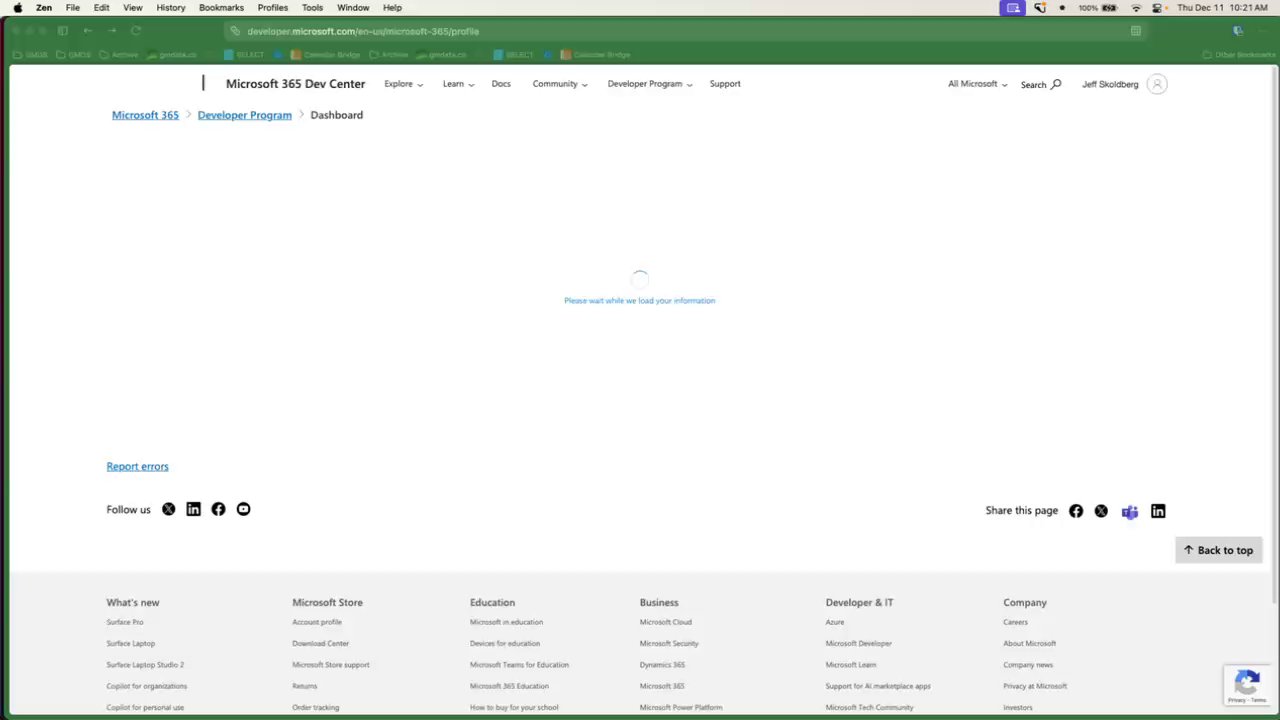Image resolution: width=1280 pixels, height=720 pixels.
Task: Open the Surface Laptop Studio 2 link
Action: (145, 665)
